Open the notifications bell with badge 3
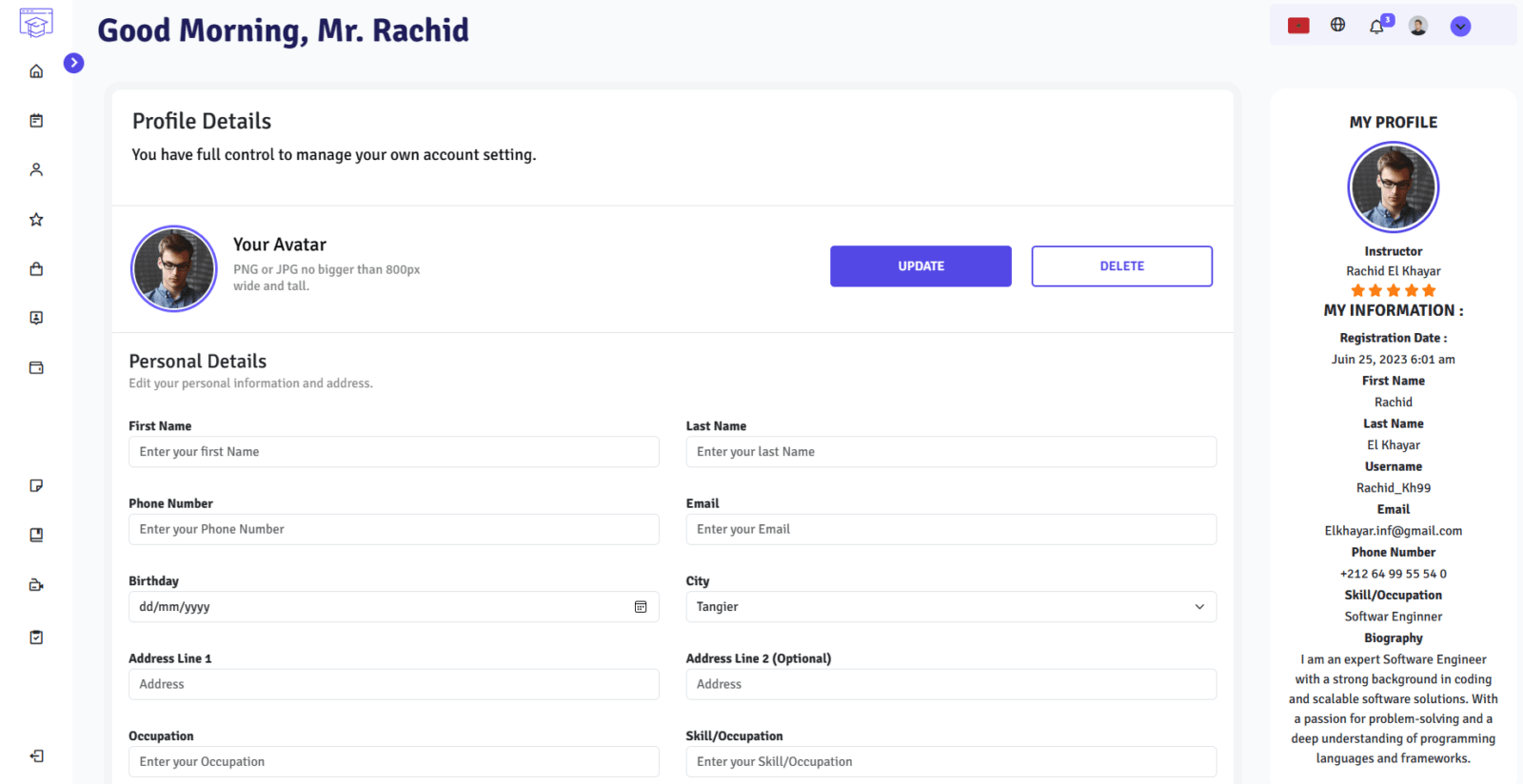Screen dimensions: 1523x784 [1377, 26]
